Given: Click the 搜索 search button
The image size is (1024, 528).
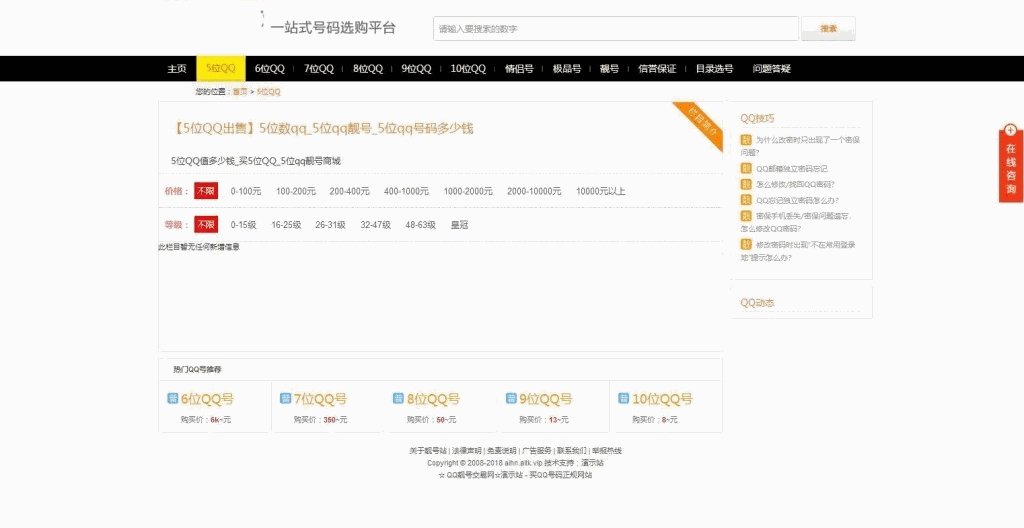Looking at the screenshot, I should tap(828, 29).
